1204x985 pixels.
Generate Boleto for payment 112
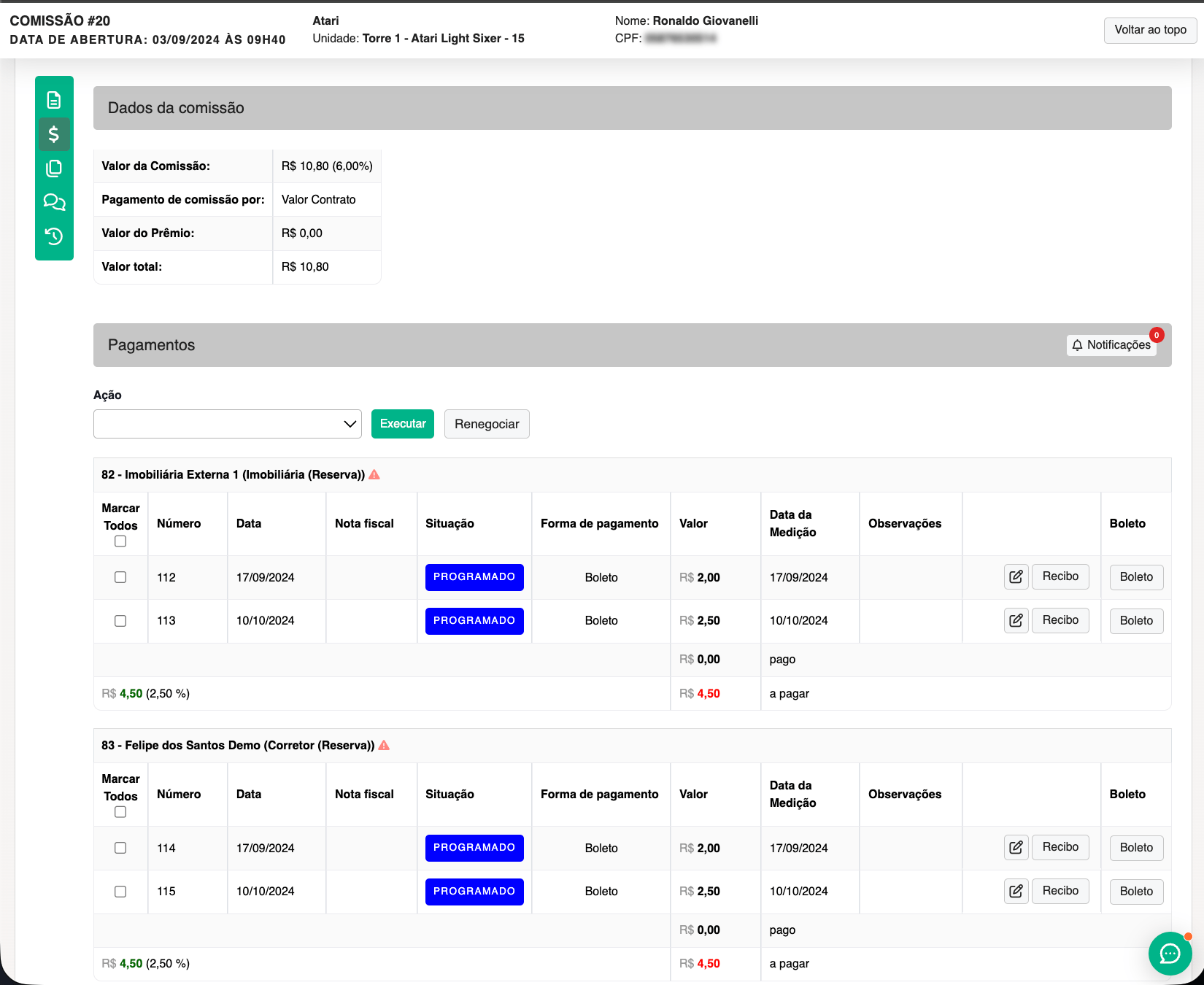coord(1136,577)
